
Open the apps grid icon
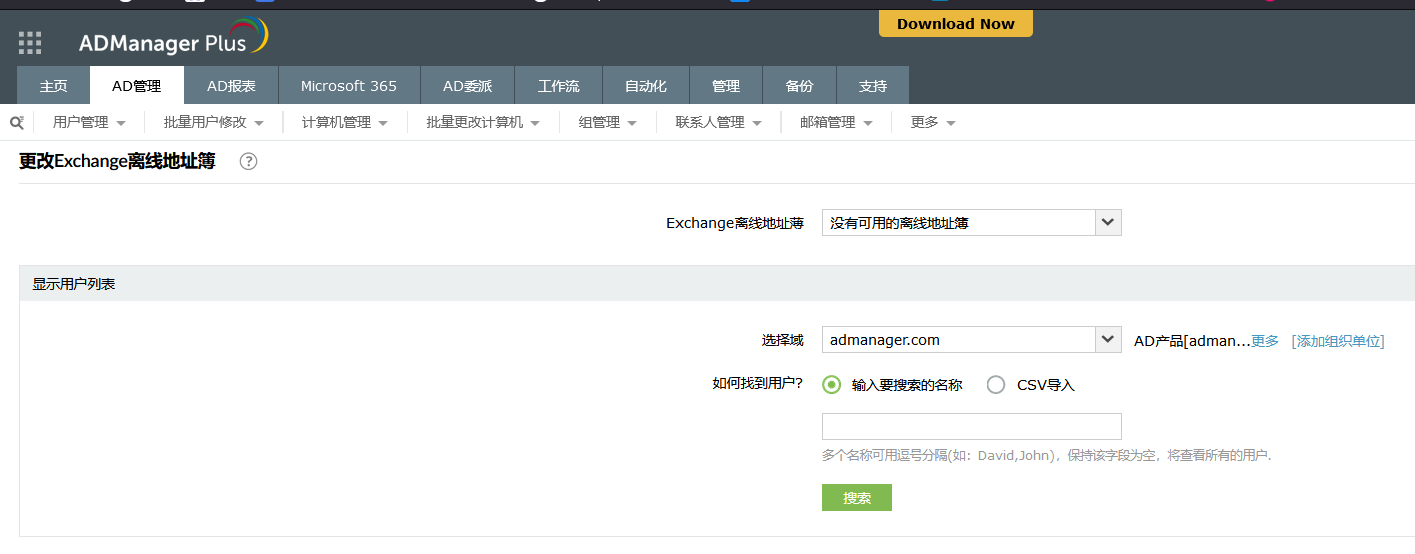point(30,43)
